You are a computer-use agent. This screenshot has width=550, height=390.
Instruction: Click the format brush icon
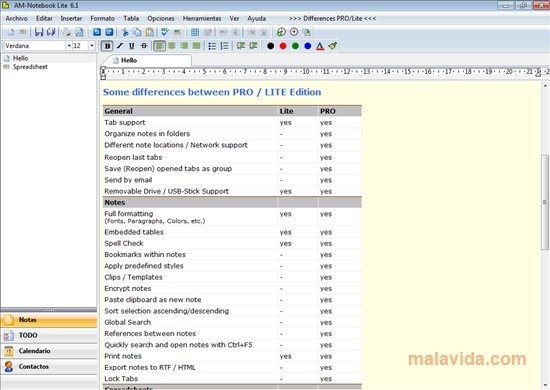coord(333,46)
